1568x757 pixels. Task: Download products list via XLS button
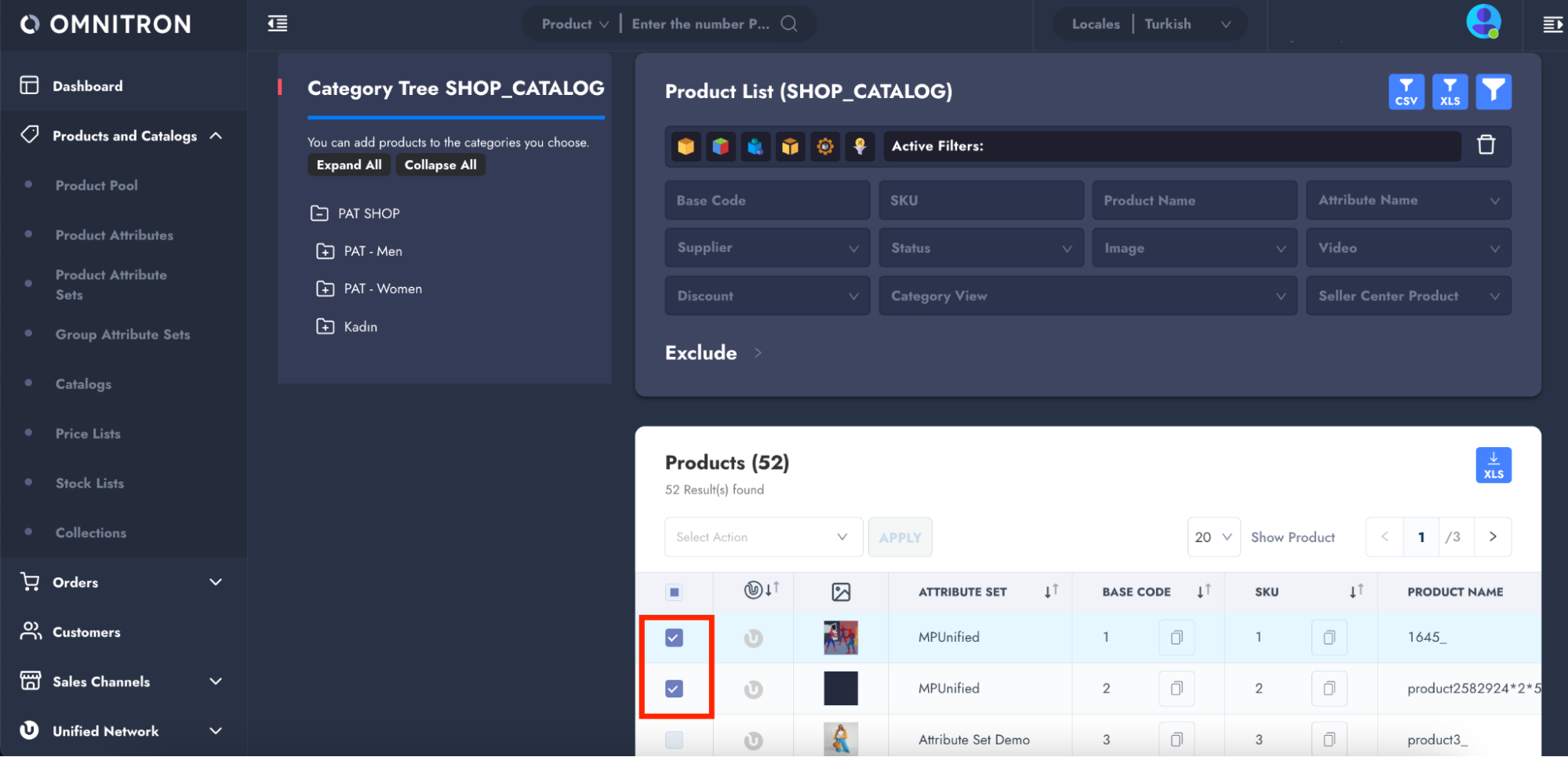point(1493,465)
